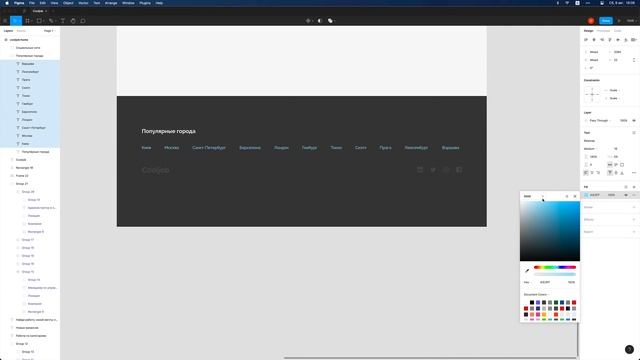The width and height of the screenshot is (640, 360).
Task: Click the fill color swatch in Fill row
Action: point(587,195)
